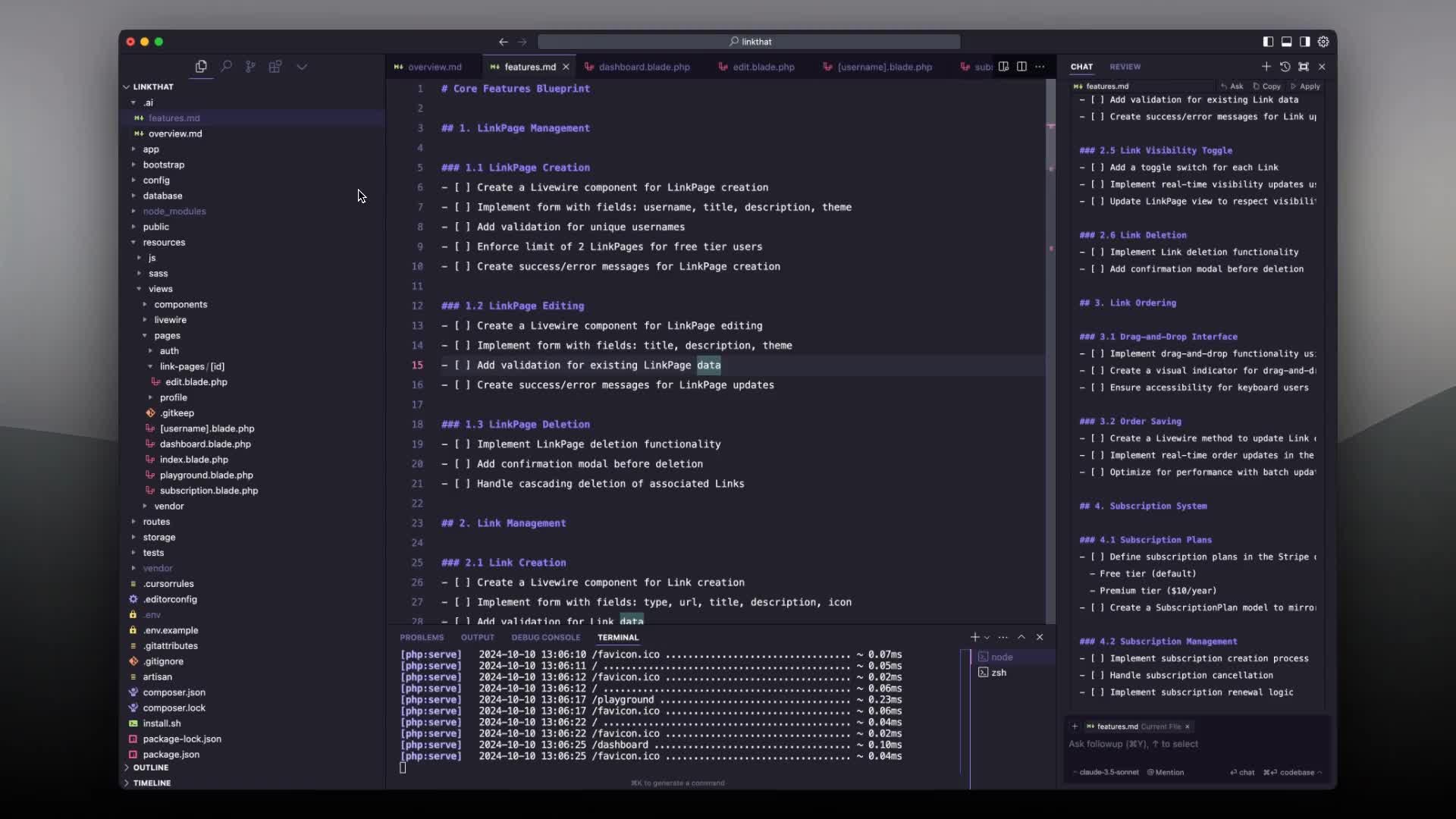Image resolution: width=1456 pixels, height=819 pixels.
Task: Create new terminal with plus icon
Action: [975, 637]
